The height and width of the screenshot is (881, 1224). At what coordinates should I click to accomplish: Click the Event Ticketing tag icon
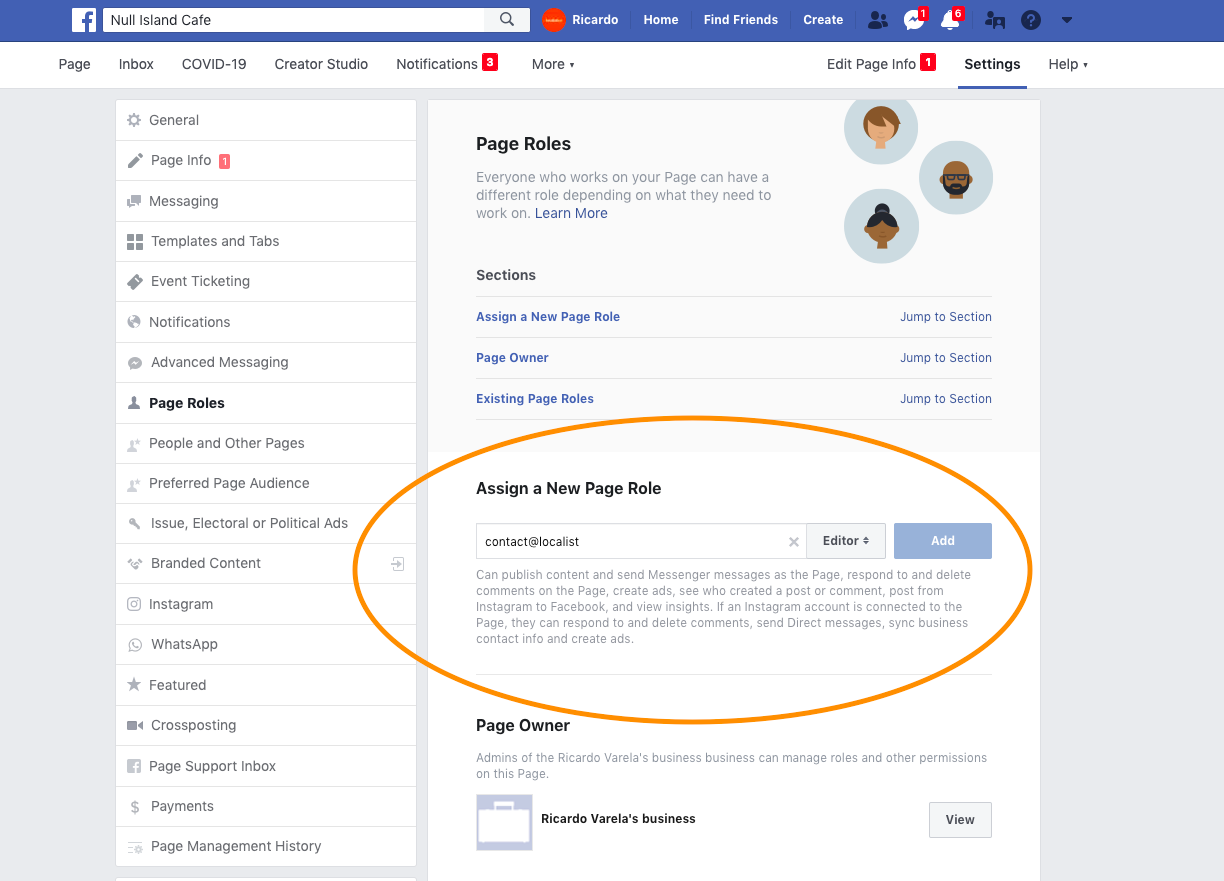click(135, 281)
